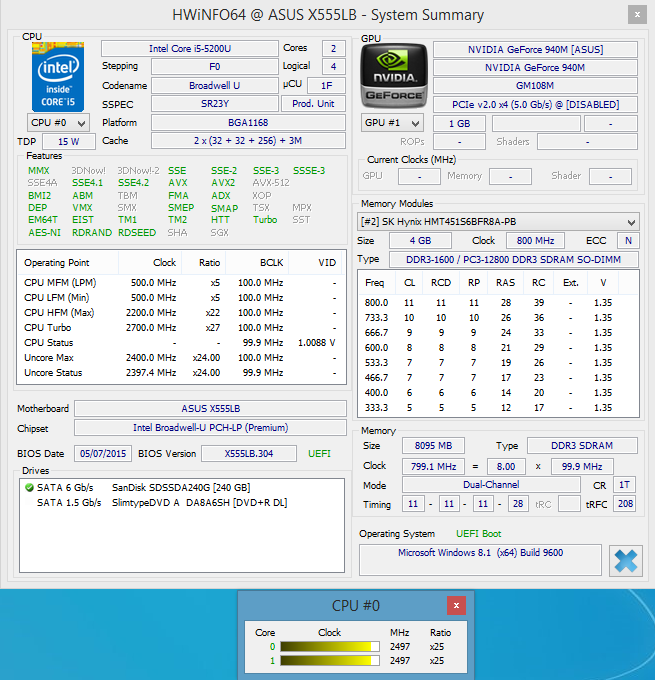Click the 600.0 frequency timing row
655x680 pixels.
point(498,348)
